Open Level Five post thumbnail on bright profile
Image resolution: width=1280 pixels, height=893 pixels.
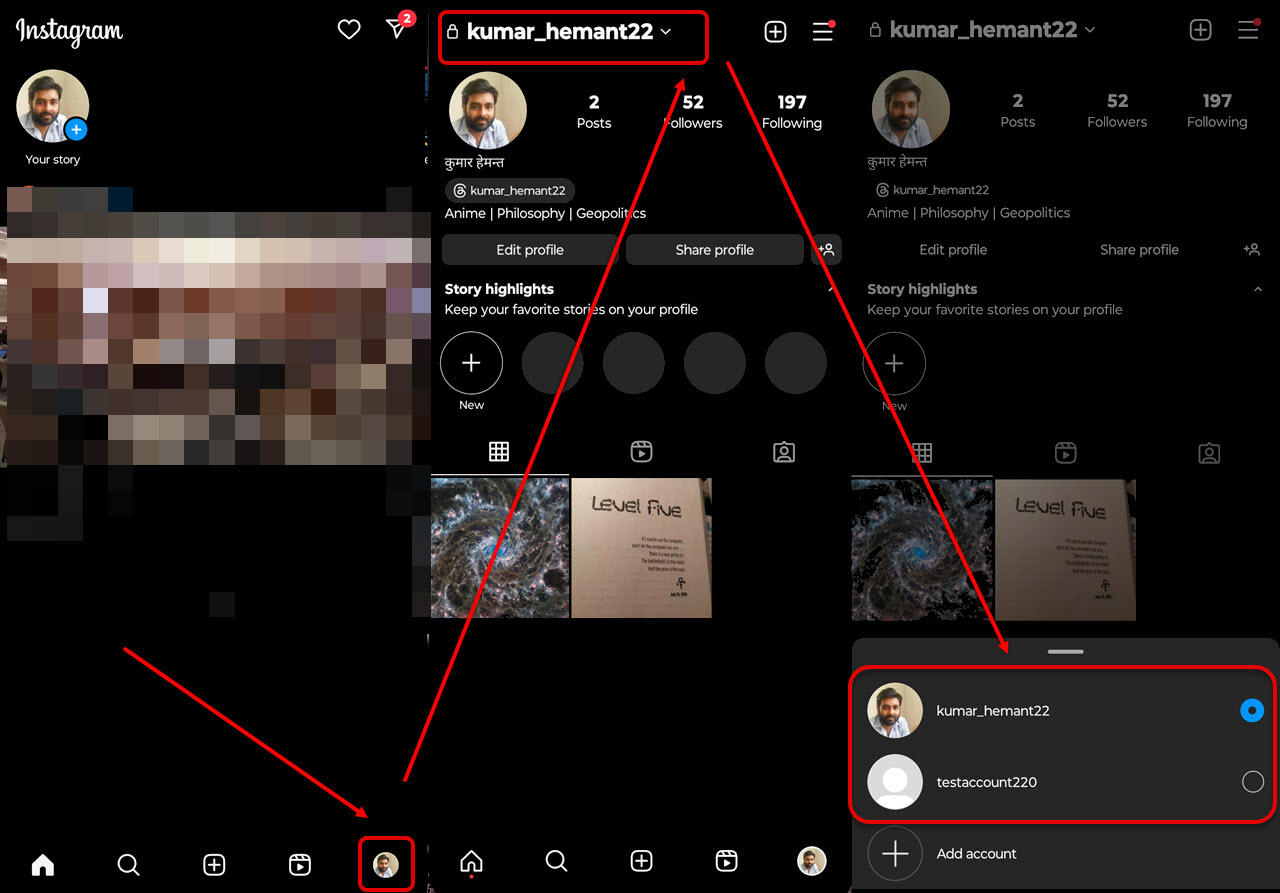(x=642, y=548)
